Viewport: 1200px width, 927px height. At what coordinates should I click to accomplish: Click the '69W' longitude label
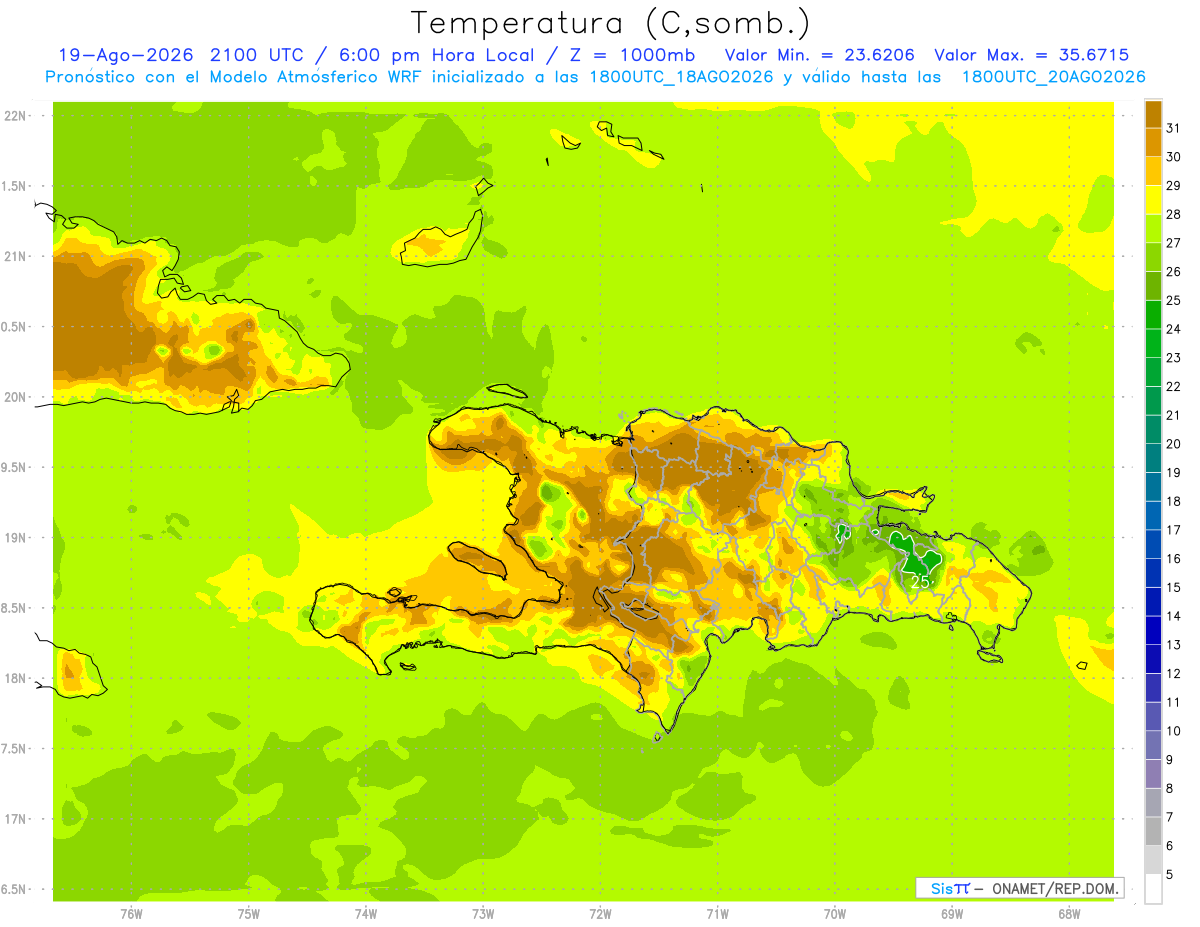point(952,914)
